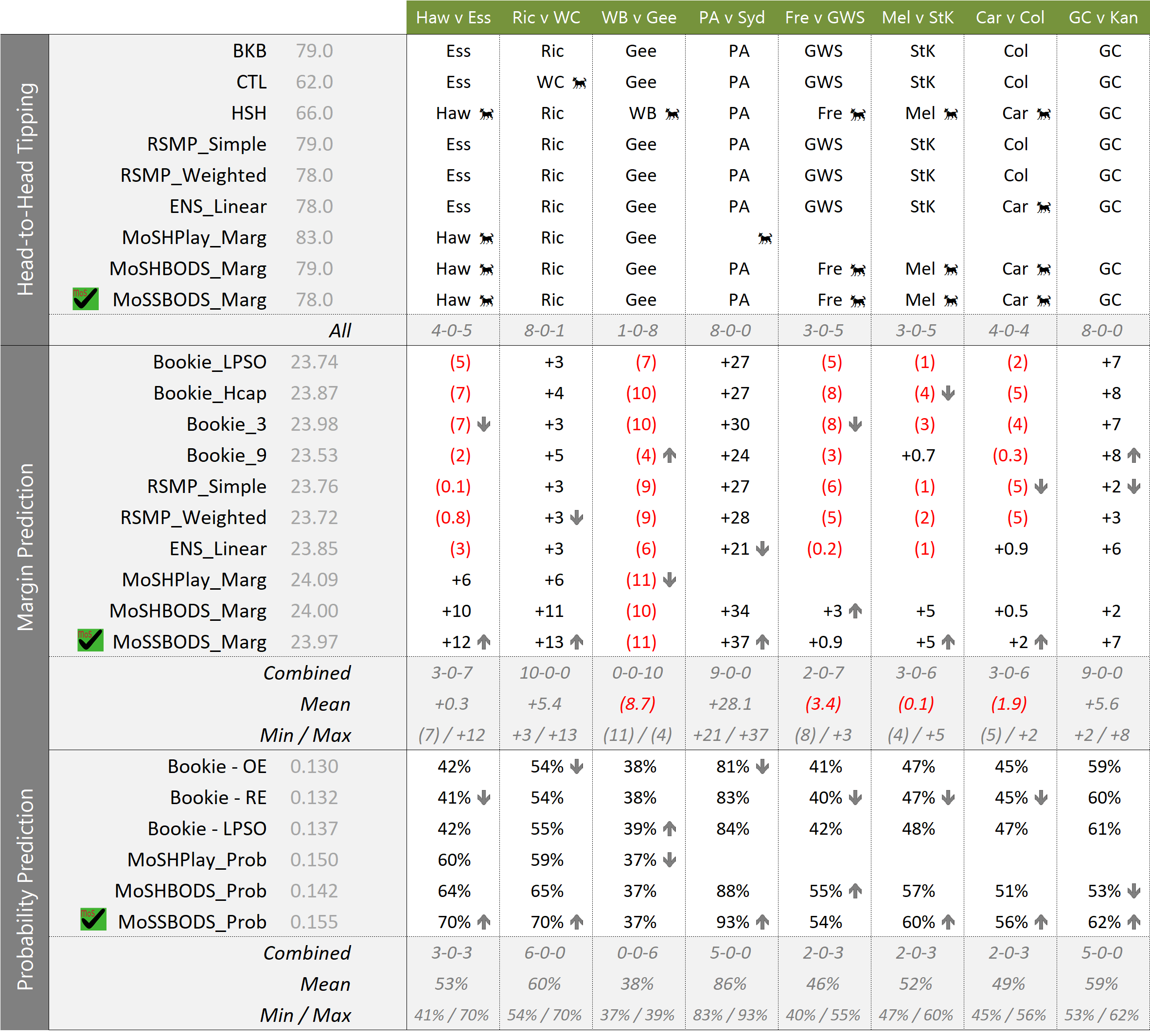Click up arrow beside MoSSBODS_Marg +37 margin

[762, 642]
